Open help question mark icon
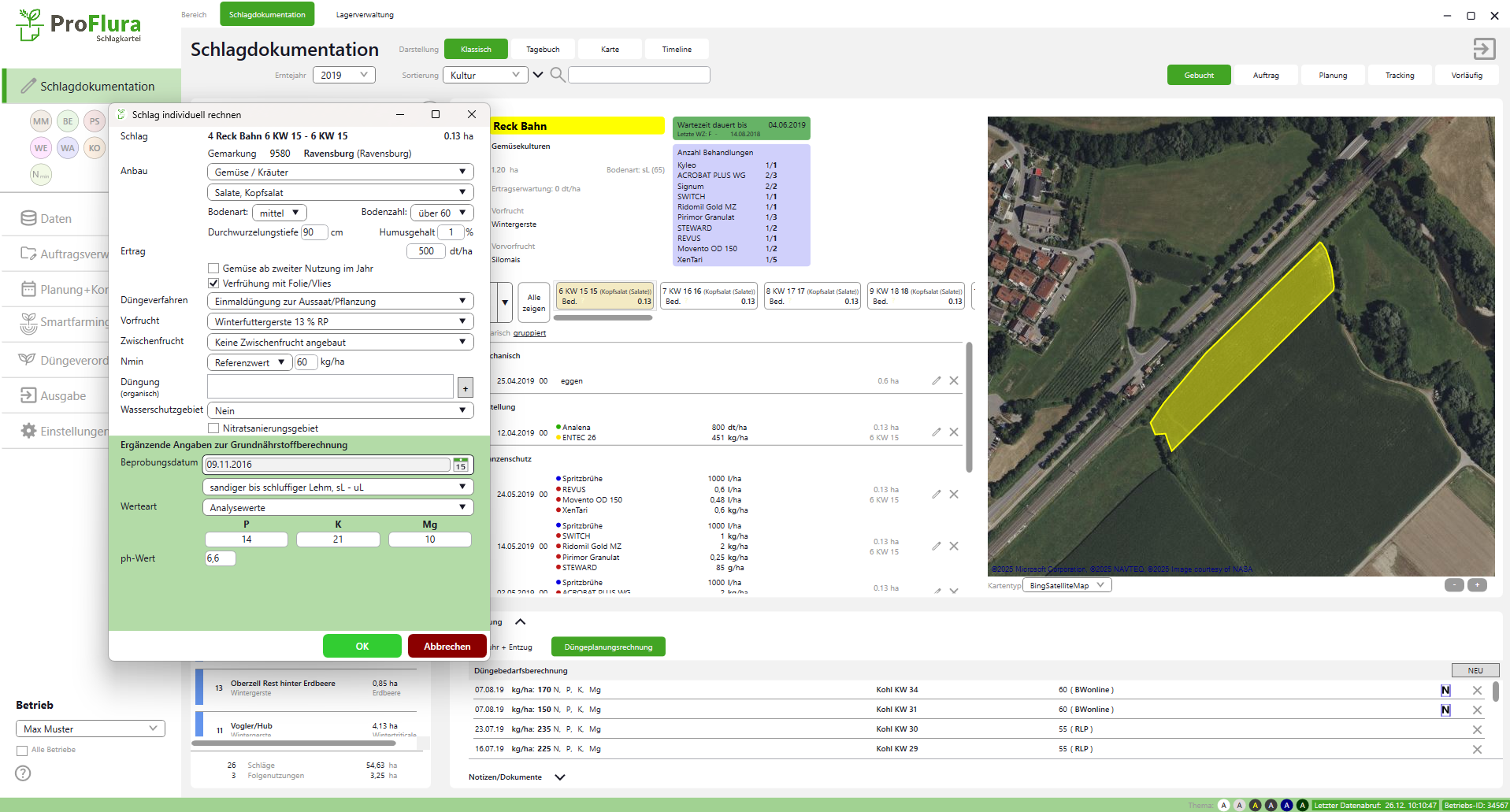This screenshot has height=812, width=1510. pyautogui.click(x=24, y=773)
